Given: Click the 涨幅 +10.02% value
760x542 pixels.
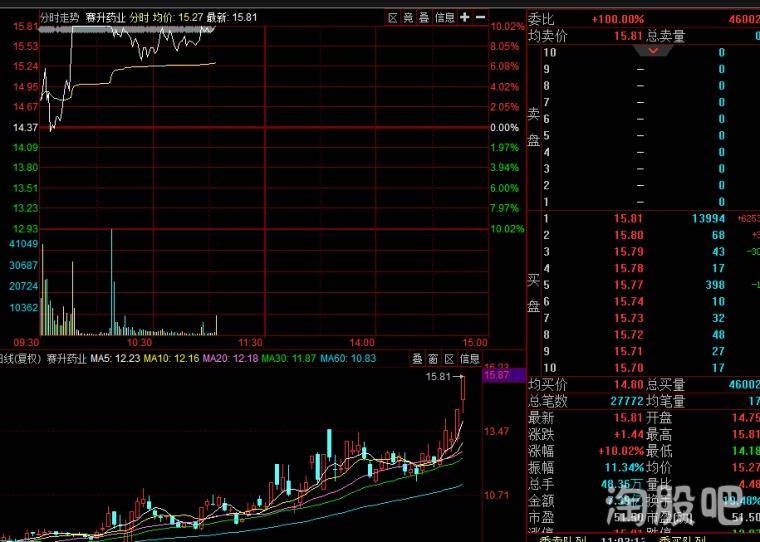Looking at the screenshot, I should (621, 451).
